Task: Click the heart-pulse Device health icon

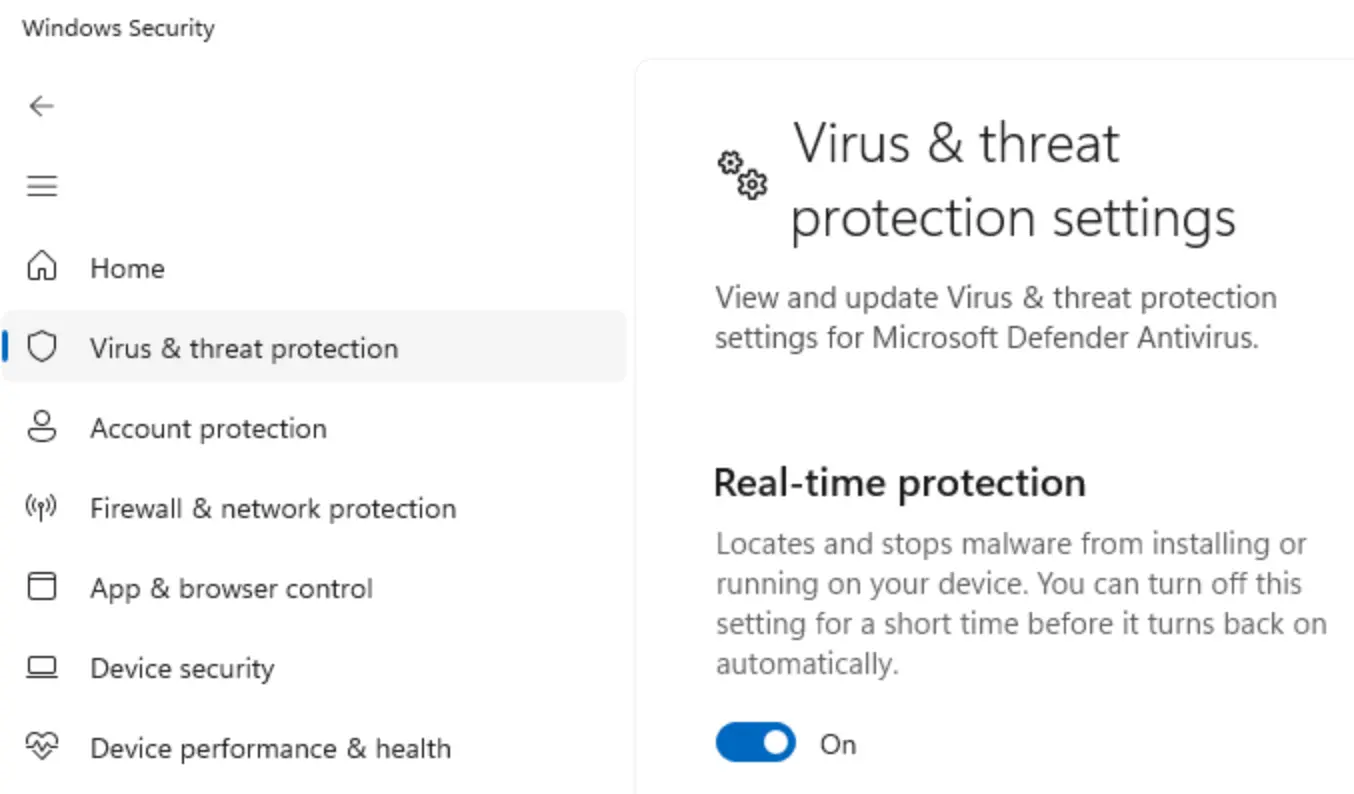Action: (x=42, y=747)
